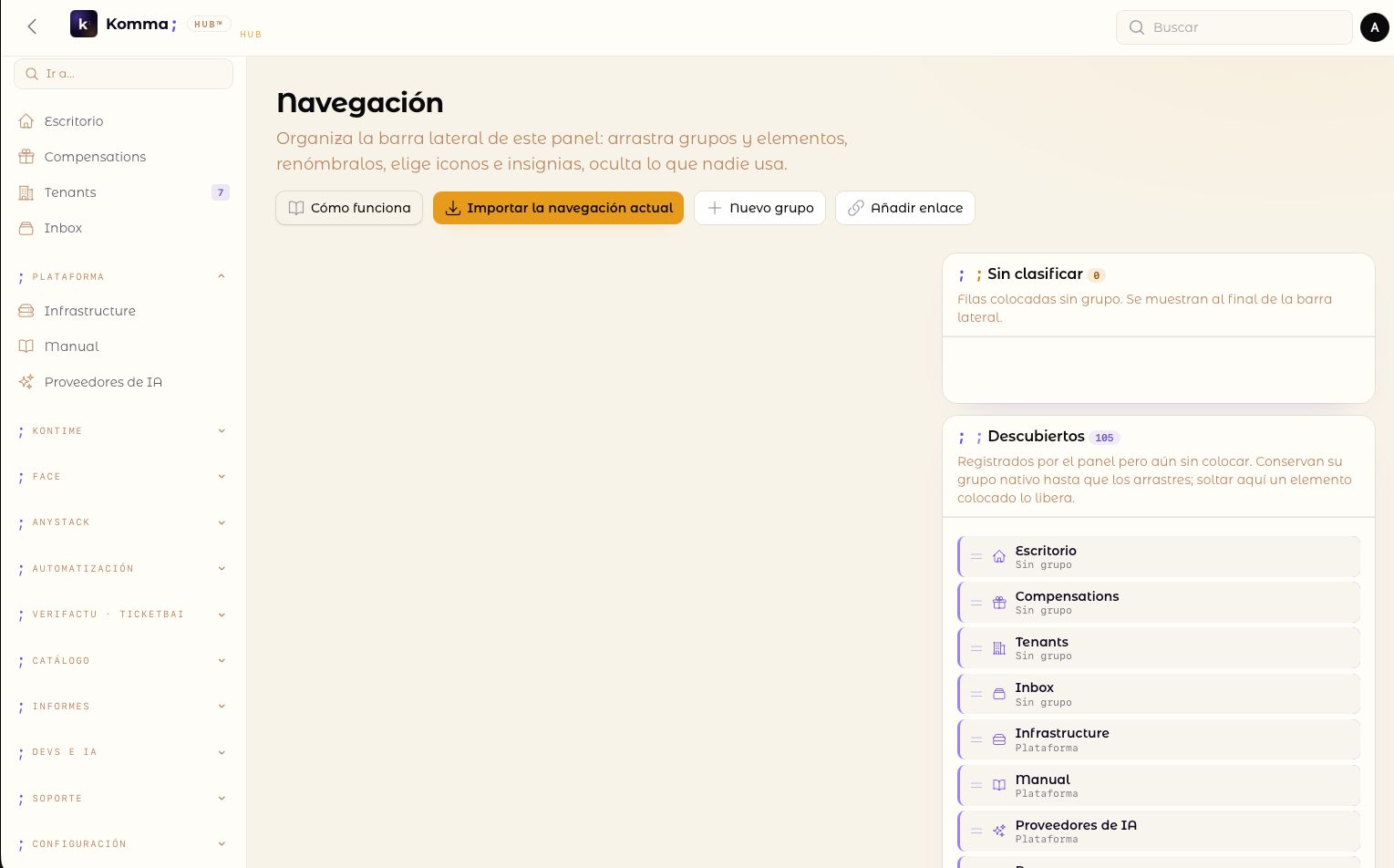Click the Tenants building icon in the sidebar
Screen dimensions: 1394x868
click(x=26, y=192)
